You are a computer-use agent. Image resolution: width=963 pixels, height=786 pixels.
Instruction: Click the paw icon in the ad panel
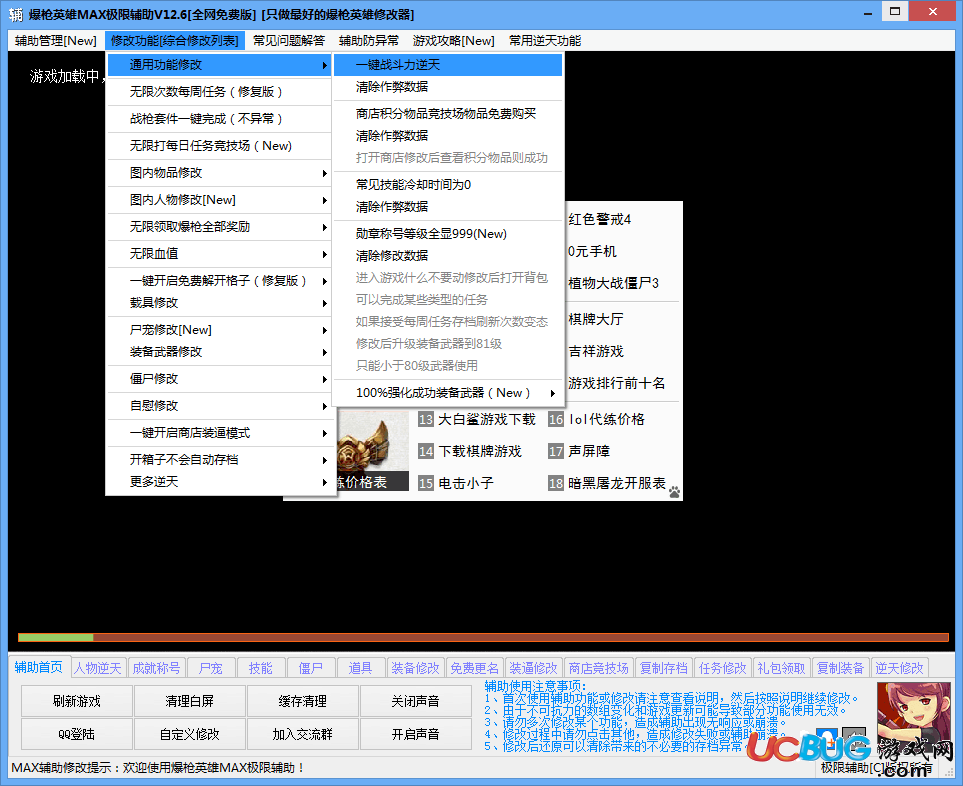pos(674,492)
